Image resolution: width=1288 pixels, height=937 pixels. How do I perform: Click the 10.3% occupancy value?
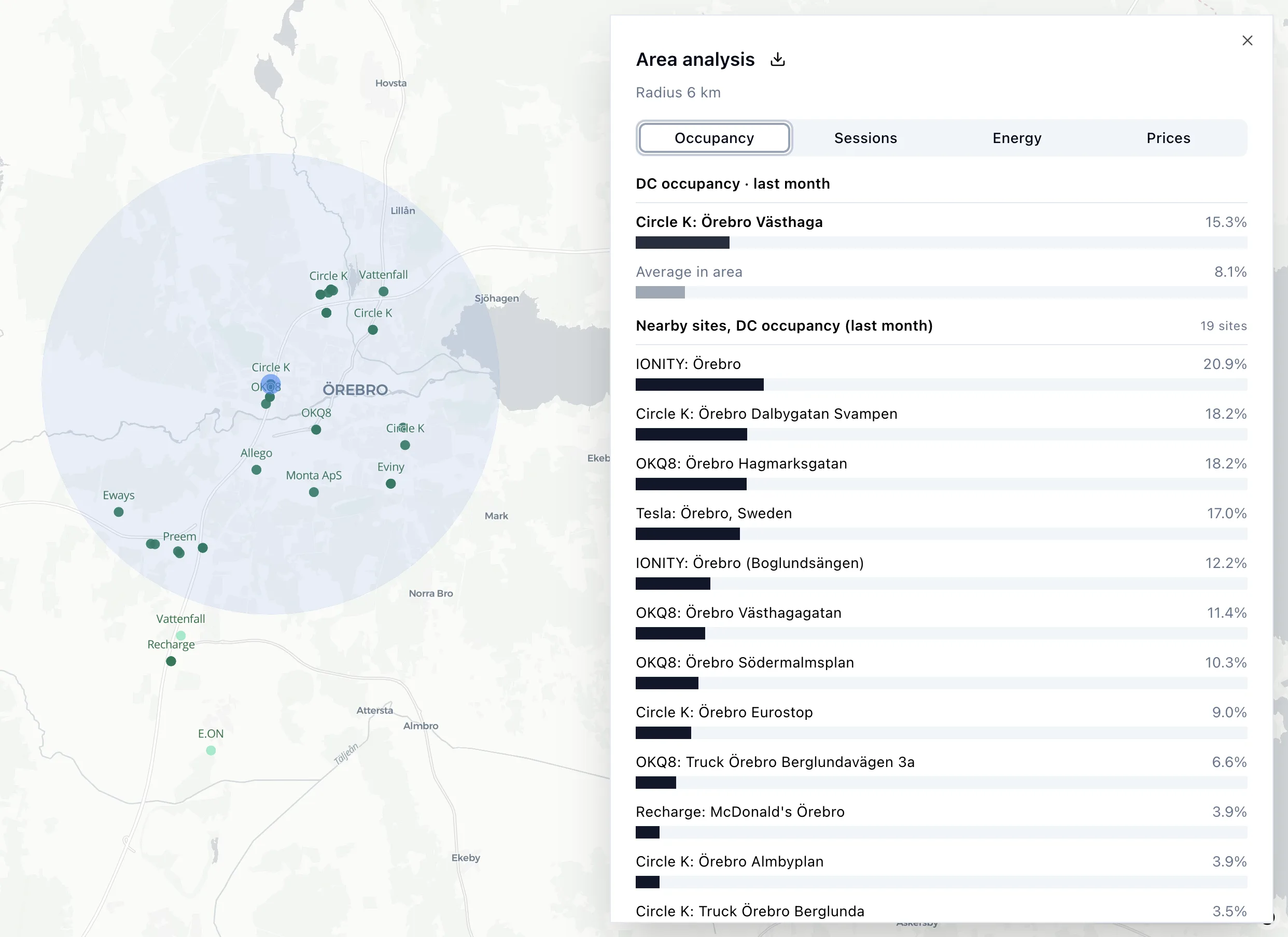[1226, 662]
